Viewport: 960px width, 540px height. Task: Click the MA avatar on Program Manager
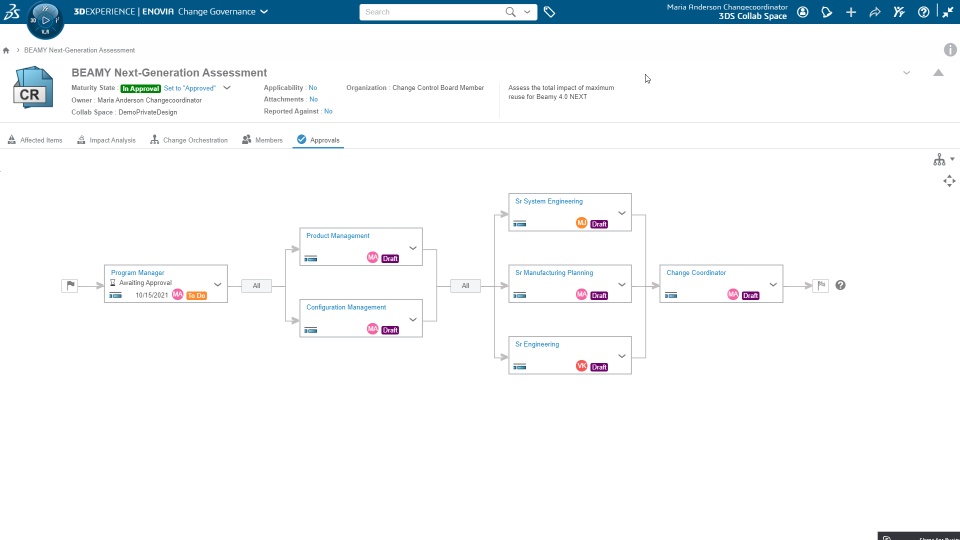178,294
